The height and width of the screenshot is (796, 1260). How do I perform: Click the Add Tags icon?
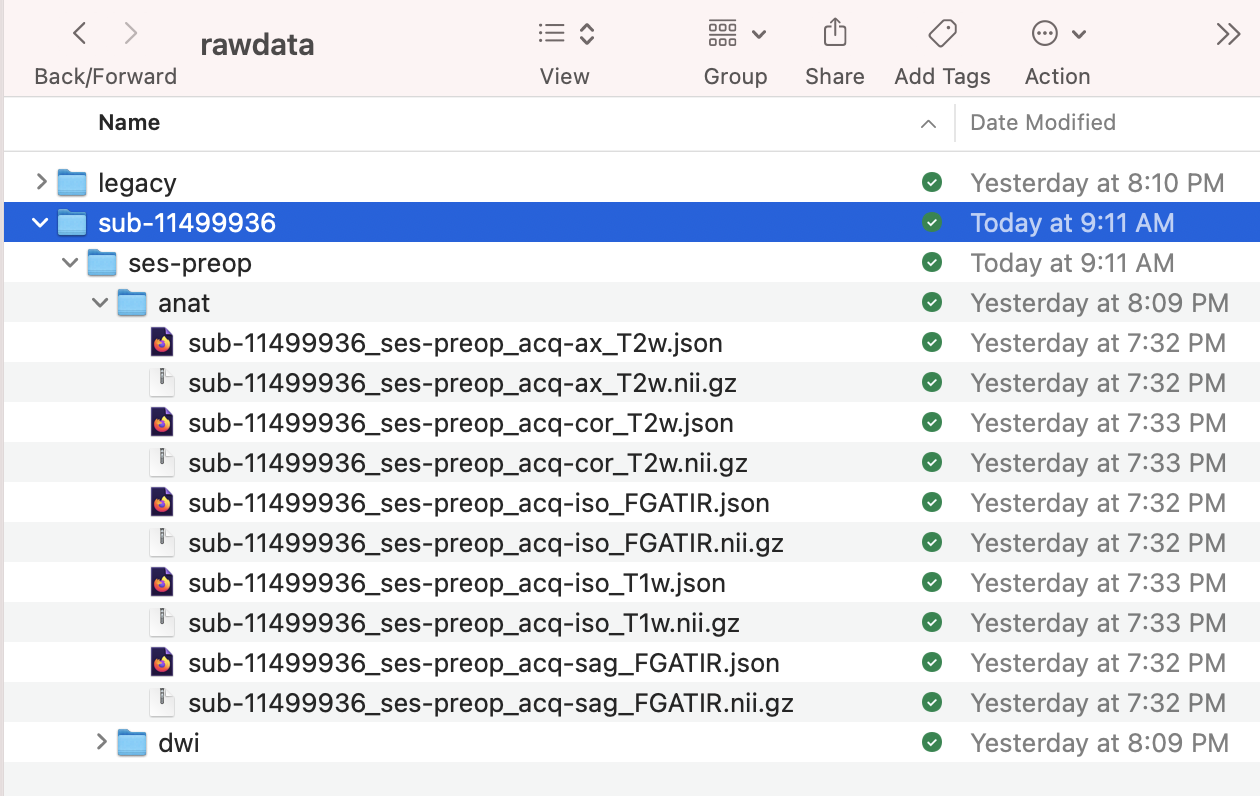pyautogui.click(x=941, y=33)
